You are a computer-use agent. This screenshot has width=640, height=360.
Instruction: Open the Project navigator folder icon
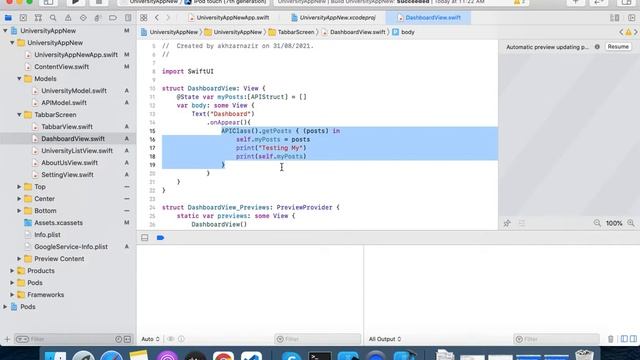[8, 18]
